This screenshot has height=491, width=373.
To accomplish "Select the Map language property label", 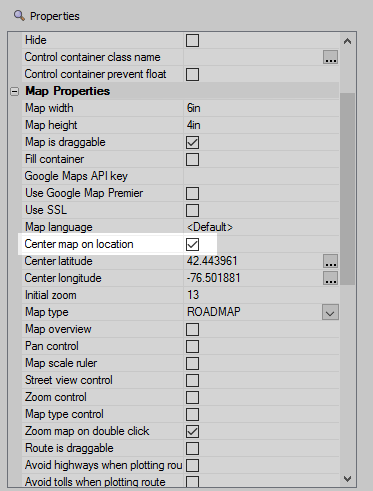I will tap(59, 227).
